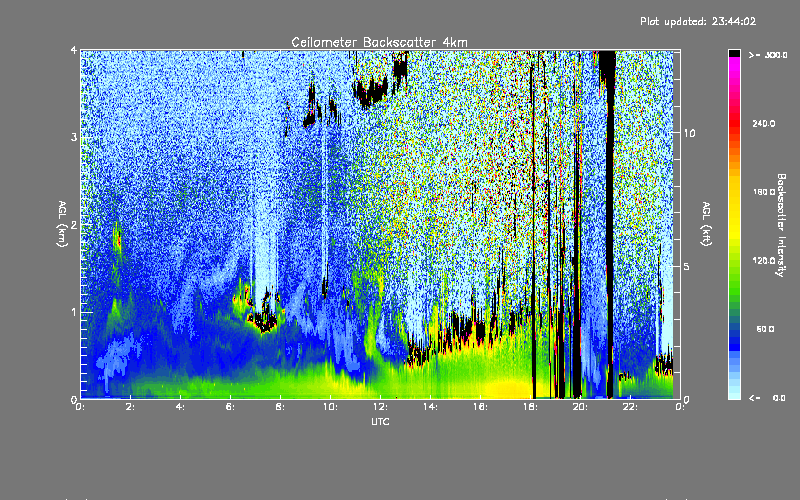The width and height of the screenshot is (800, 500).
Task: Click the "6:" UTC hour tick label
Action: [x=230, y=407]
